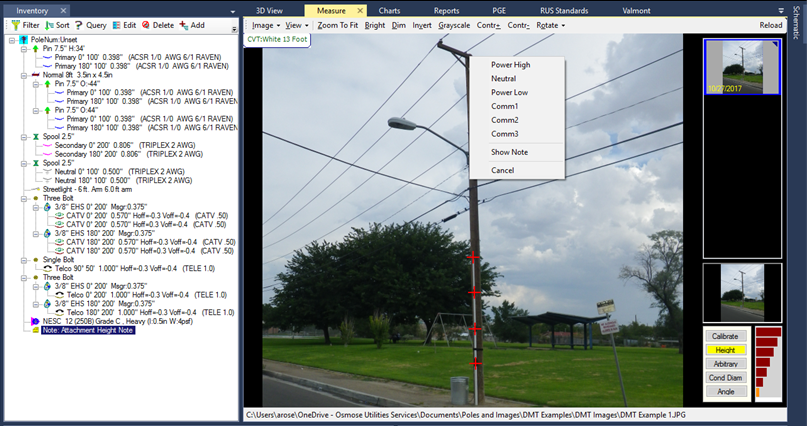Click the lower preview thumbnail
This screenshot has height=426, width=807.
click(x=742, y=292)
